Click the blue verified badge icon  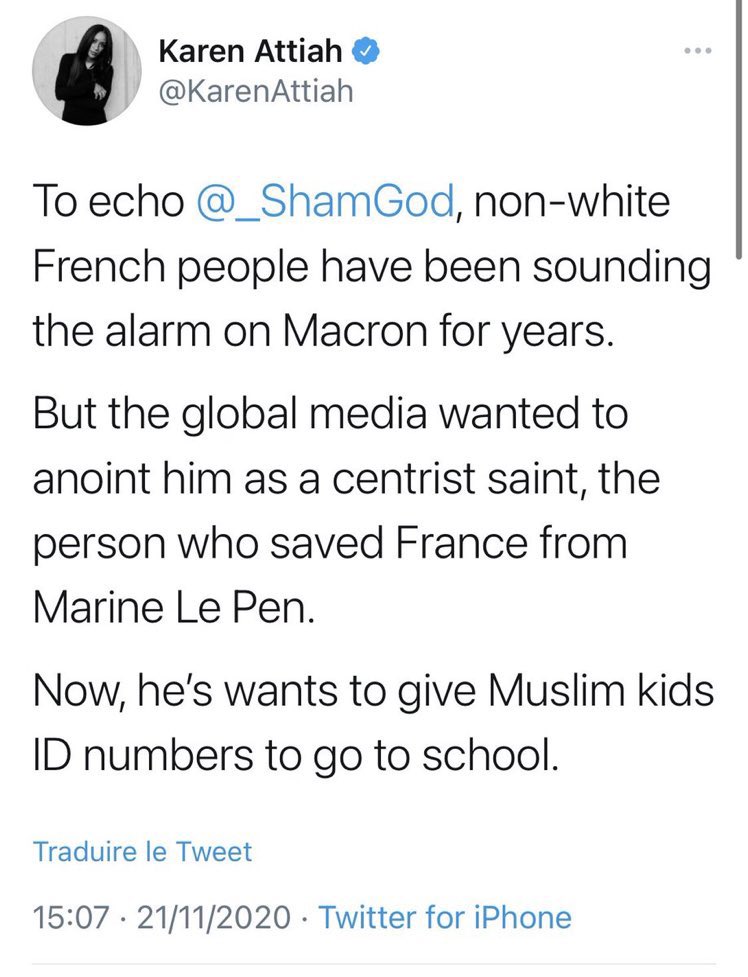(366, 49)
